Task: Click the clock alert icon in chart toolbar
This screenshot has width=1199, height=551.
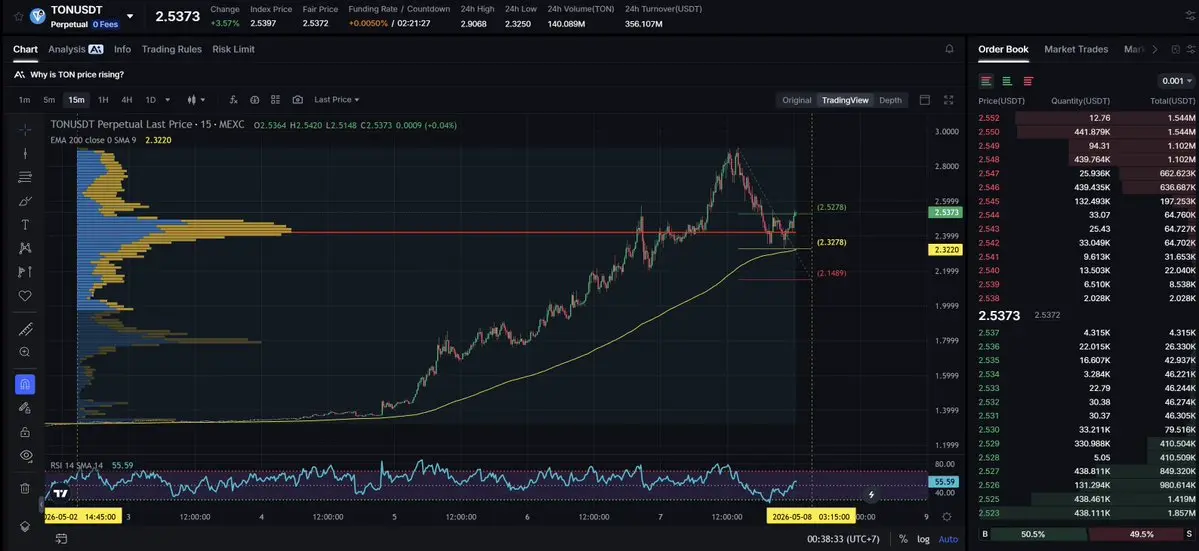Action: (x=255, y=99)
